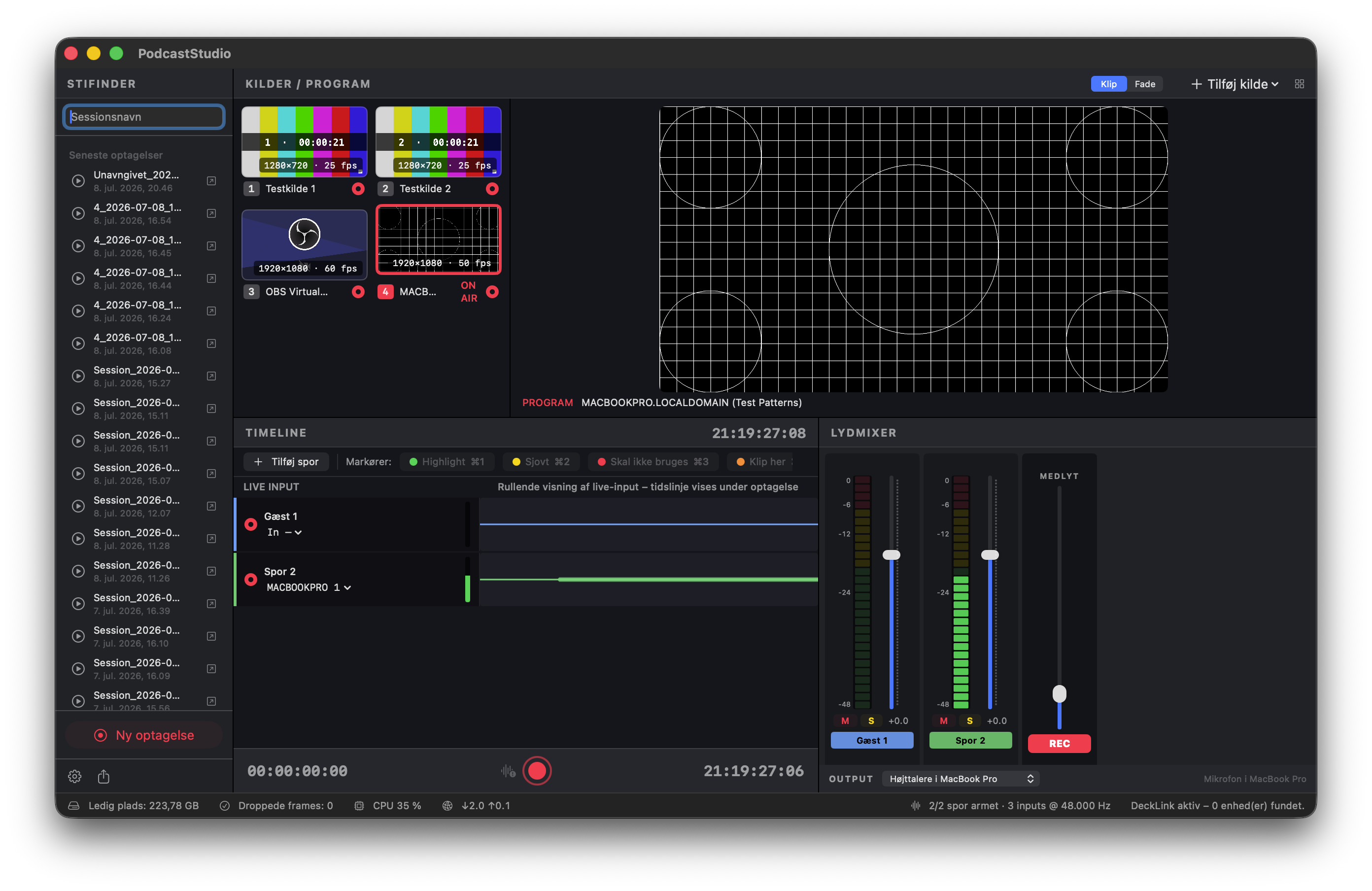
Task: Solo the Spor 2 mixer channel
Action: point(970,721)
